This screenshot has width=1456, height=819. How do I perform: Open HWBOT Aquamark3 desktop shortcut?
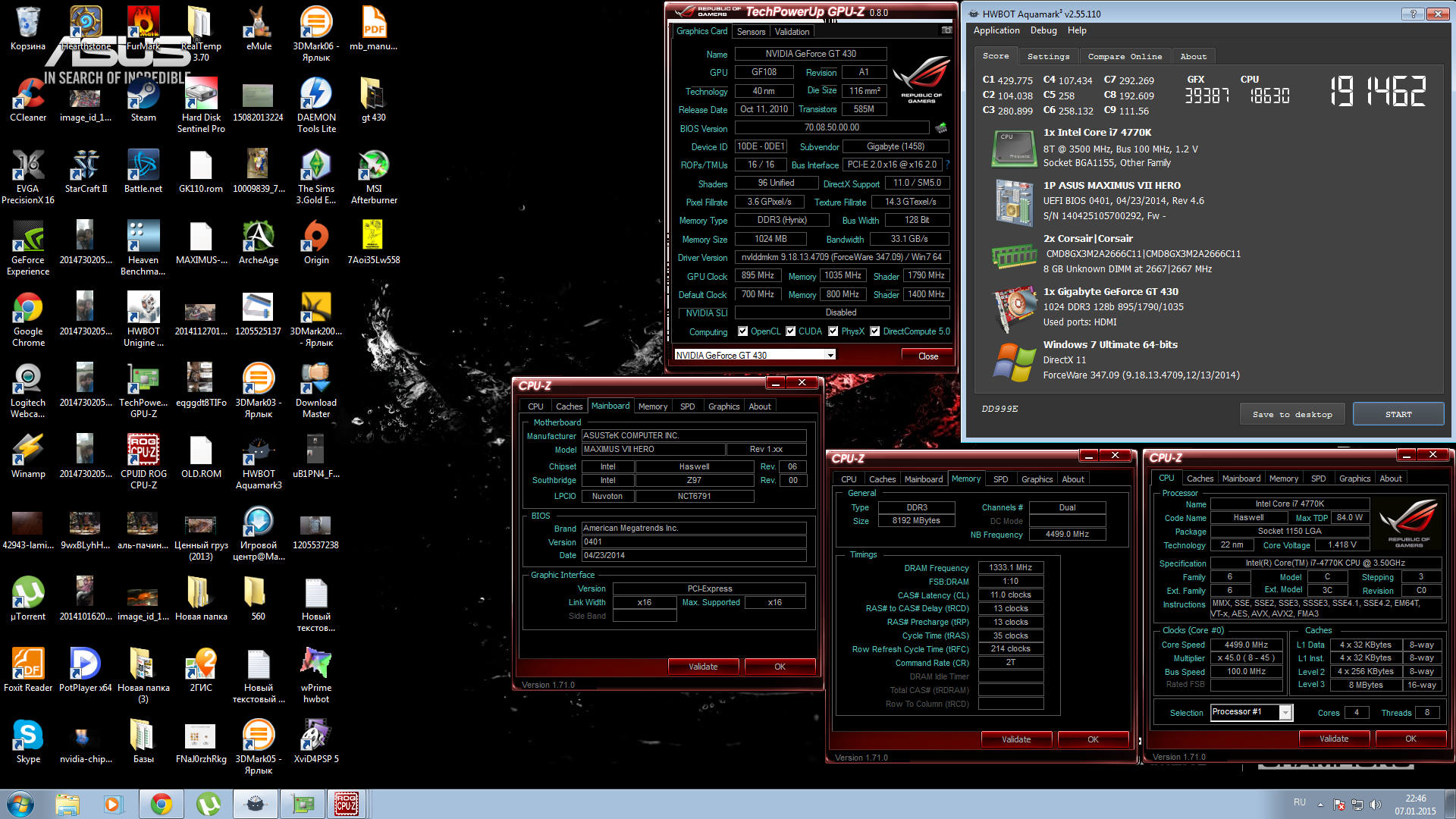[x=259, y=462]
